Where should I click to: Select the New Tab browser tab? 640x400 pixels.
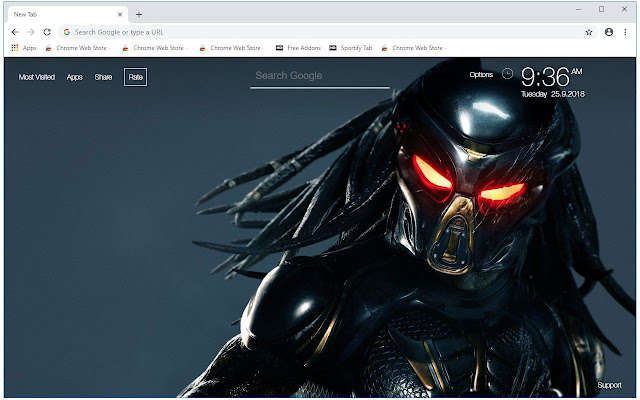point(68,14)
